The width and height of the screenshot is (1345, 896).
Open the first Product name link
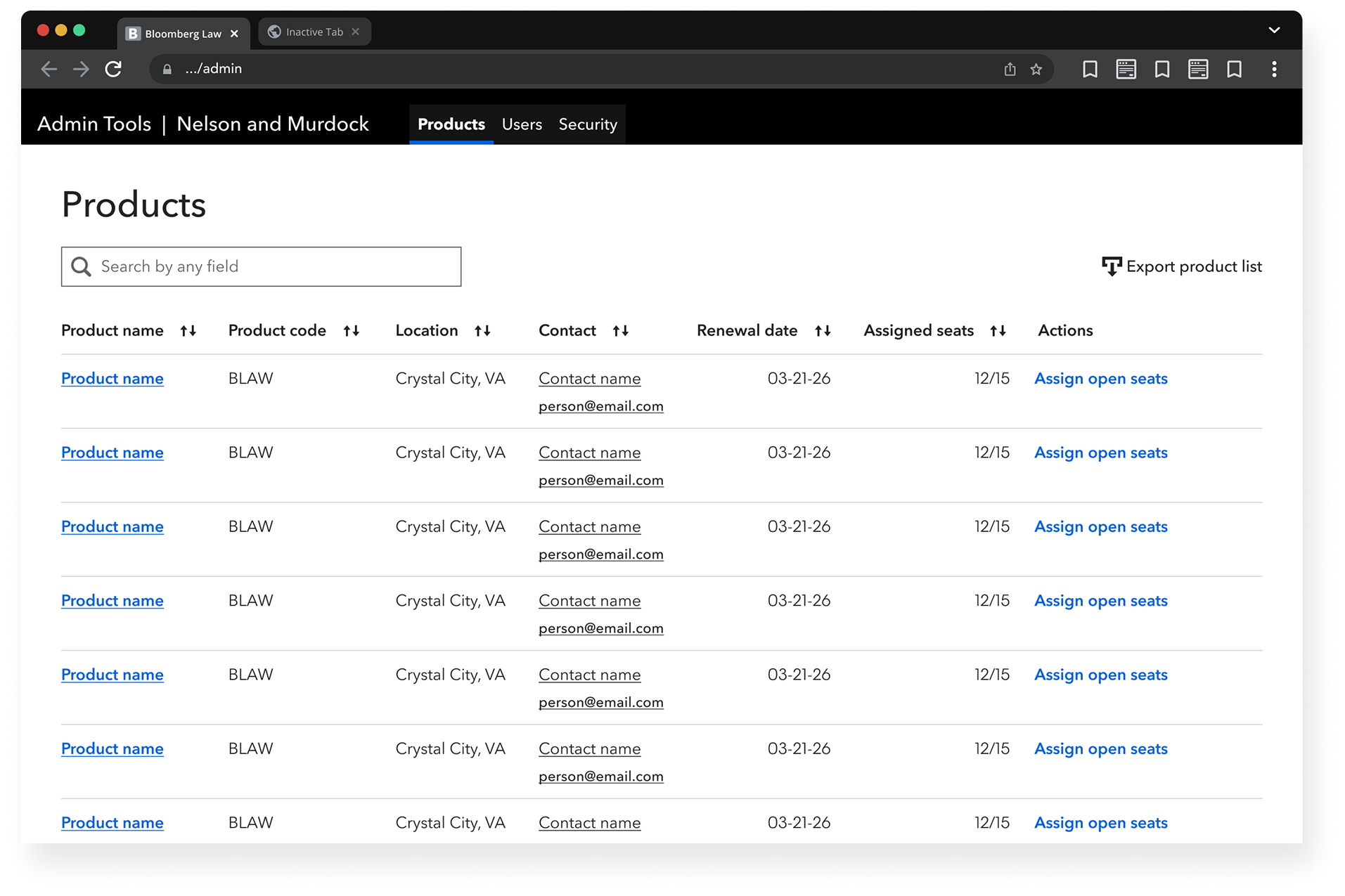coord(112,378)
